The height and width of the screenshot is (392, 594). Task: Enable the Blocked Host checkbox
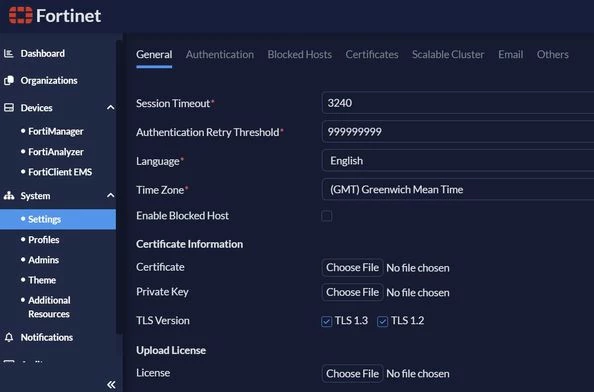pos(327,216)
